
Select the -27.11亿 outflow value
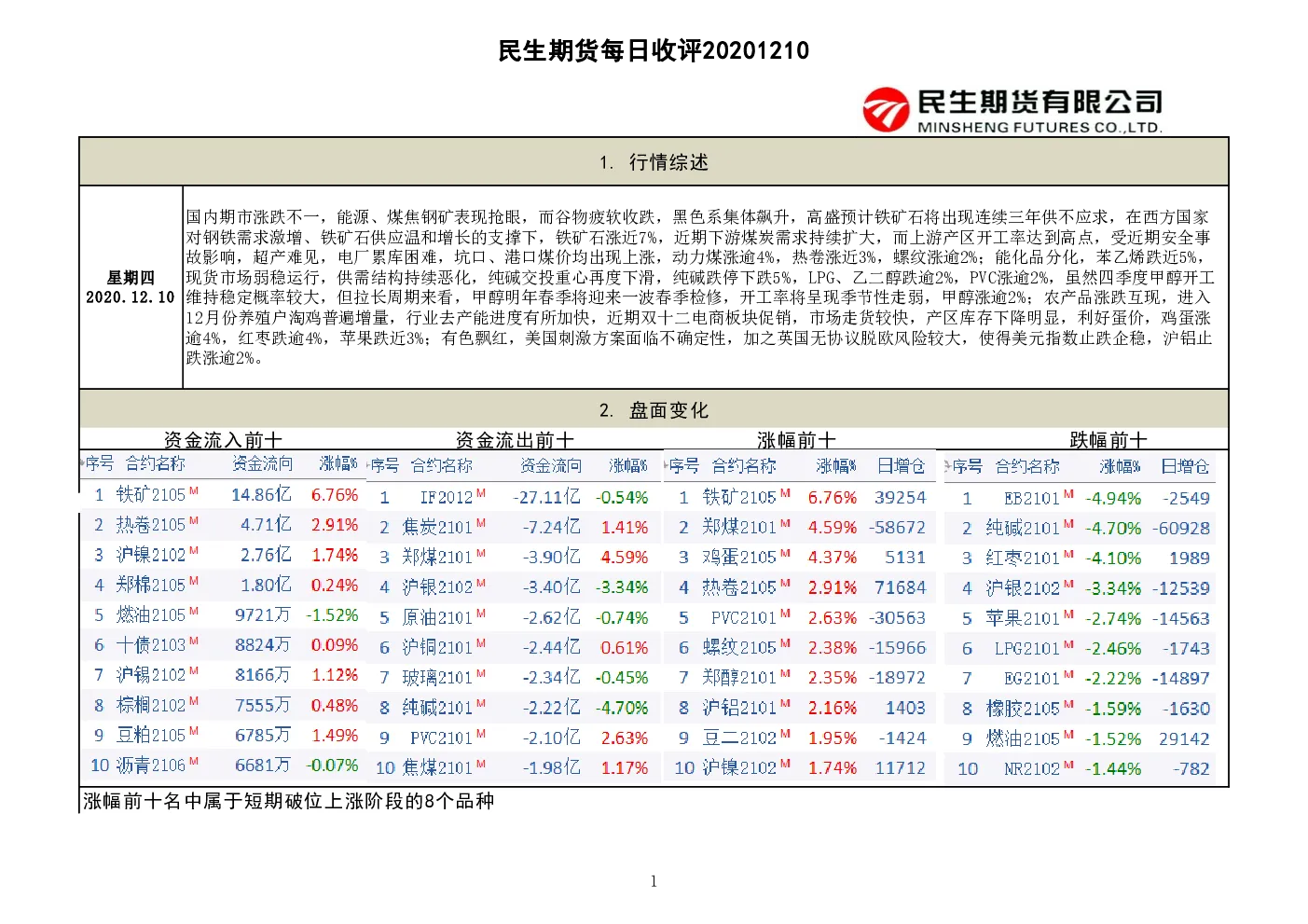tap(546, 498)
